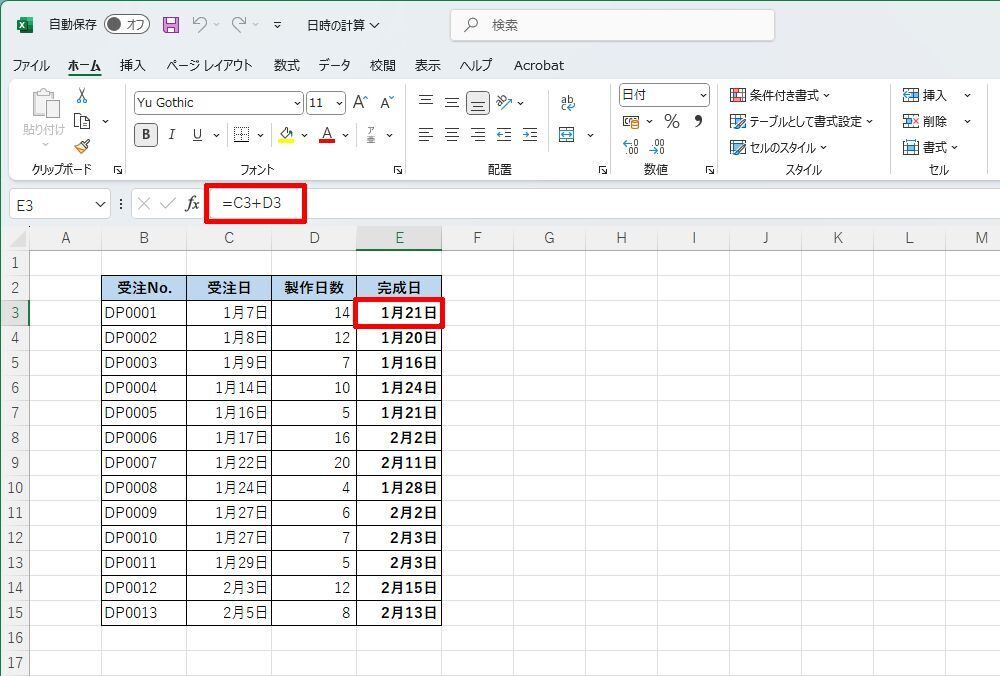The width and height of the screenshot is (1000, 676).
Task: Click the increase decimal icon
Action: 631,147
